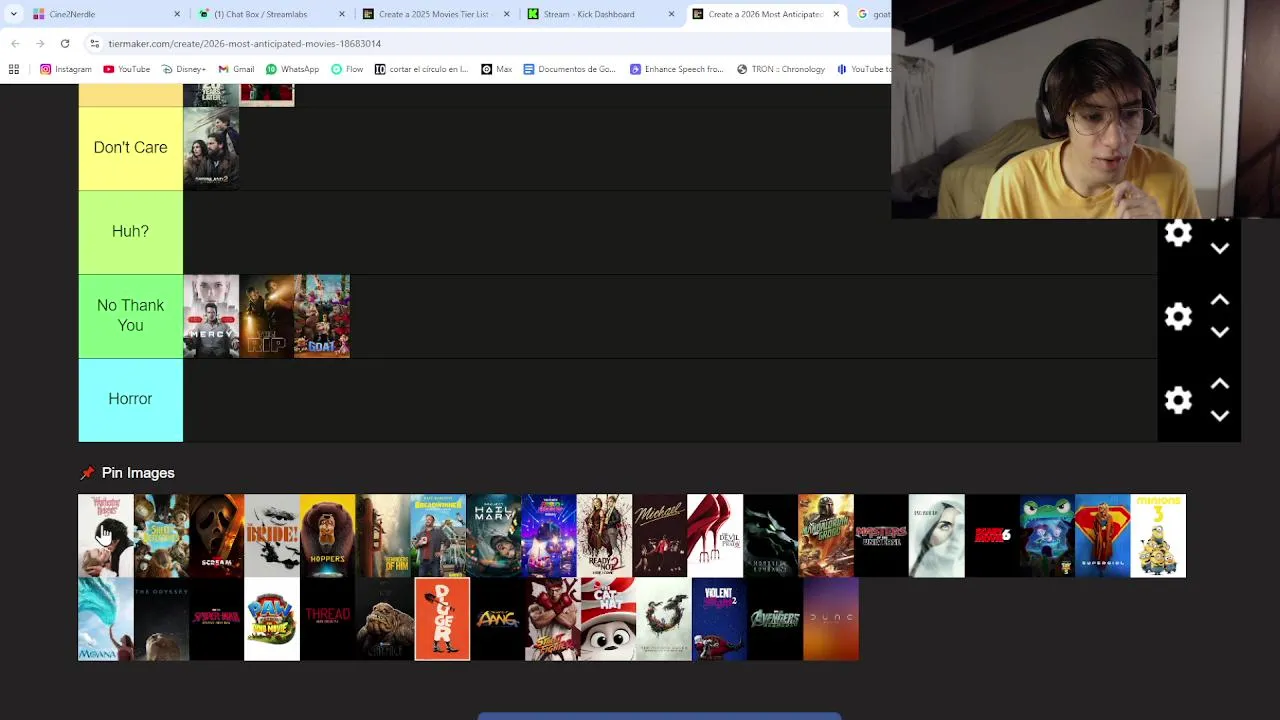Select the Ready or Not 2 poster
This screenshot has height=720, width=1280.
[604, 536]
